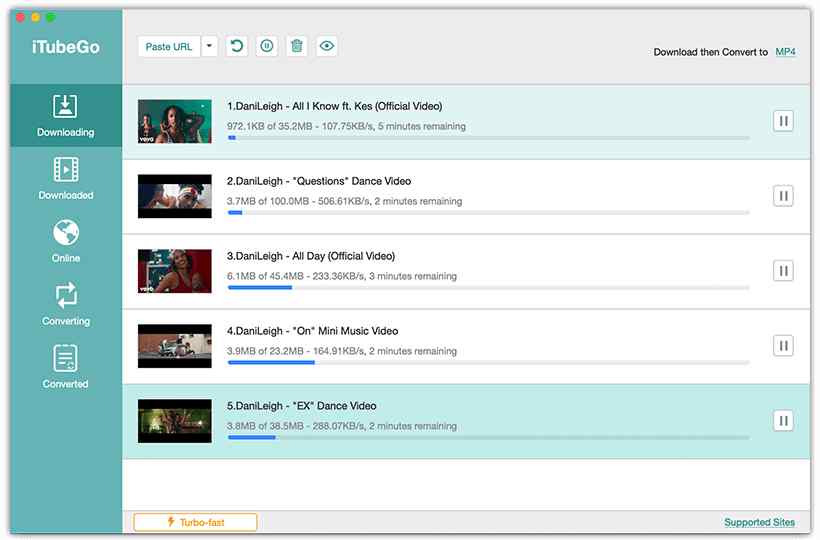Pause the "Questions" Dance Video download
The height and width of the screenshot is (540, 820).
coord(783,196)
